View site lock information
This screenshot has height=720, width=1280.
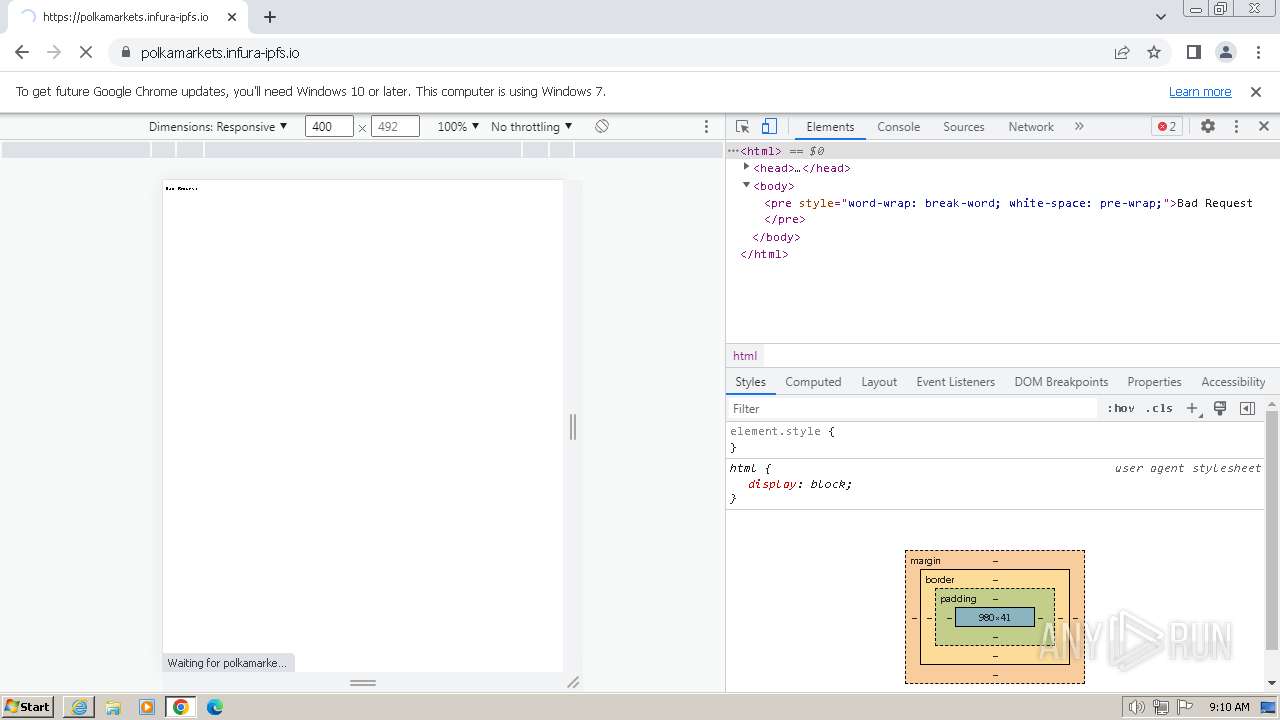click(125, 52)
